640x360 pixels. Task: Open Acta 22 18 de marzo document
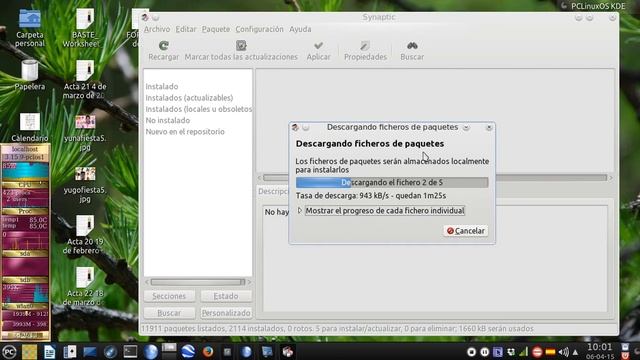click(85, 287)
